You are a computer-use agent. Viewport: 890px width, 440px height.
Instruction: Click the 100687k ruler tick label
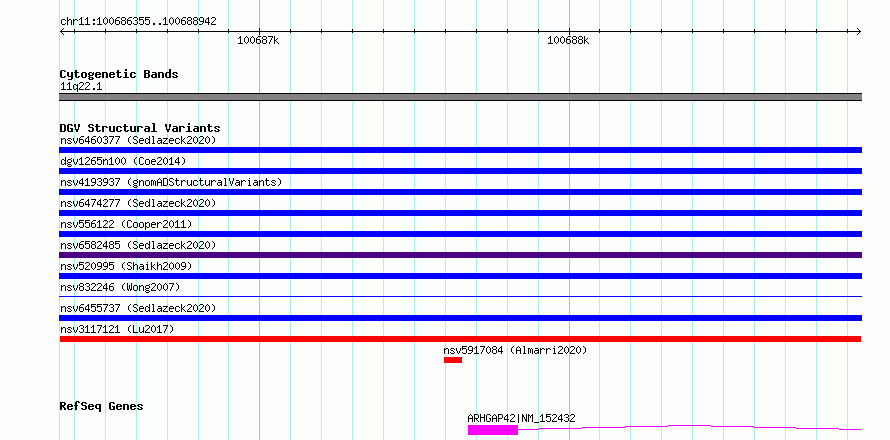tap(258, 40)
